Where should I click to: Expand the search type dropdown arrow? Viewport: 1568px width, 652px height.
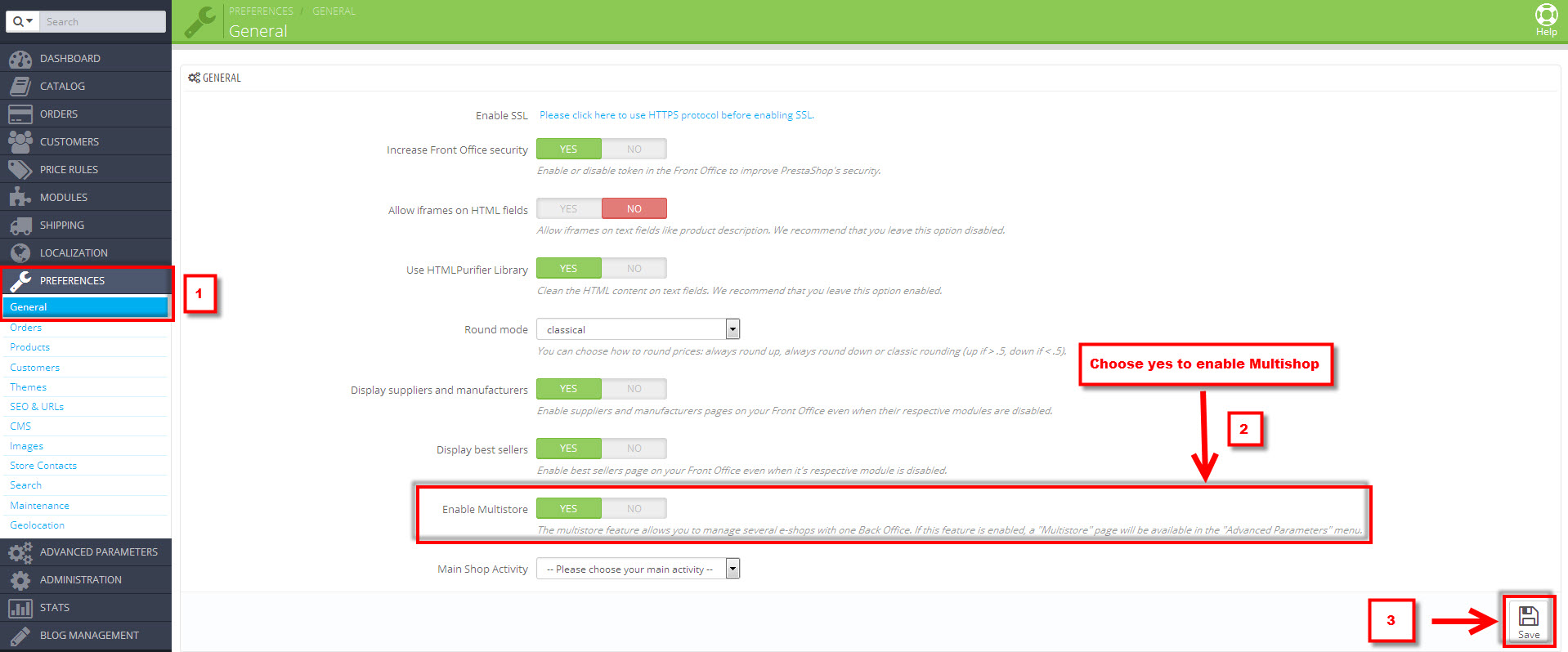(x=29, y=21)
